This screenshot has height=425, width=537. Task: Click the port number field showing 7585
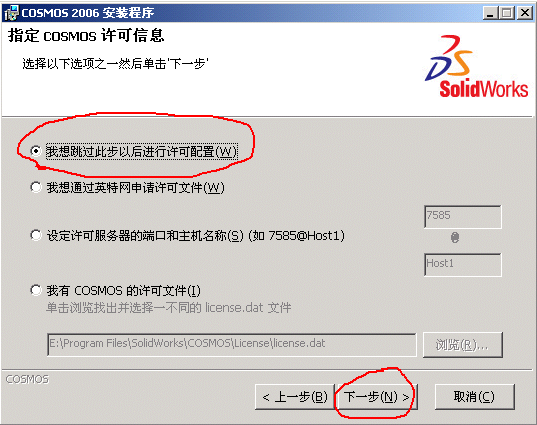[463, 216]
